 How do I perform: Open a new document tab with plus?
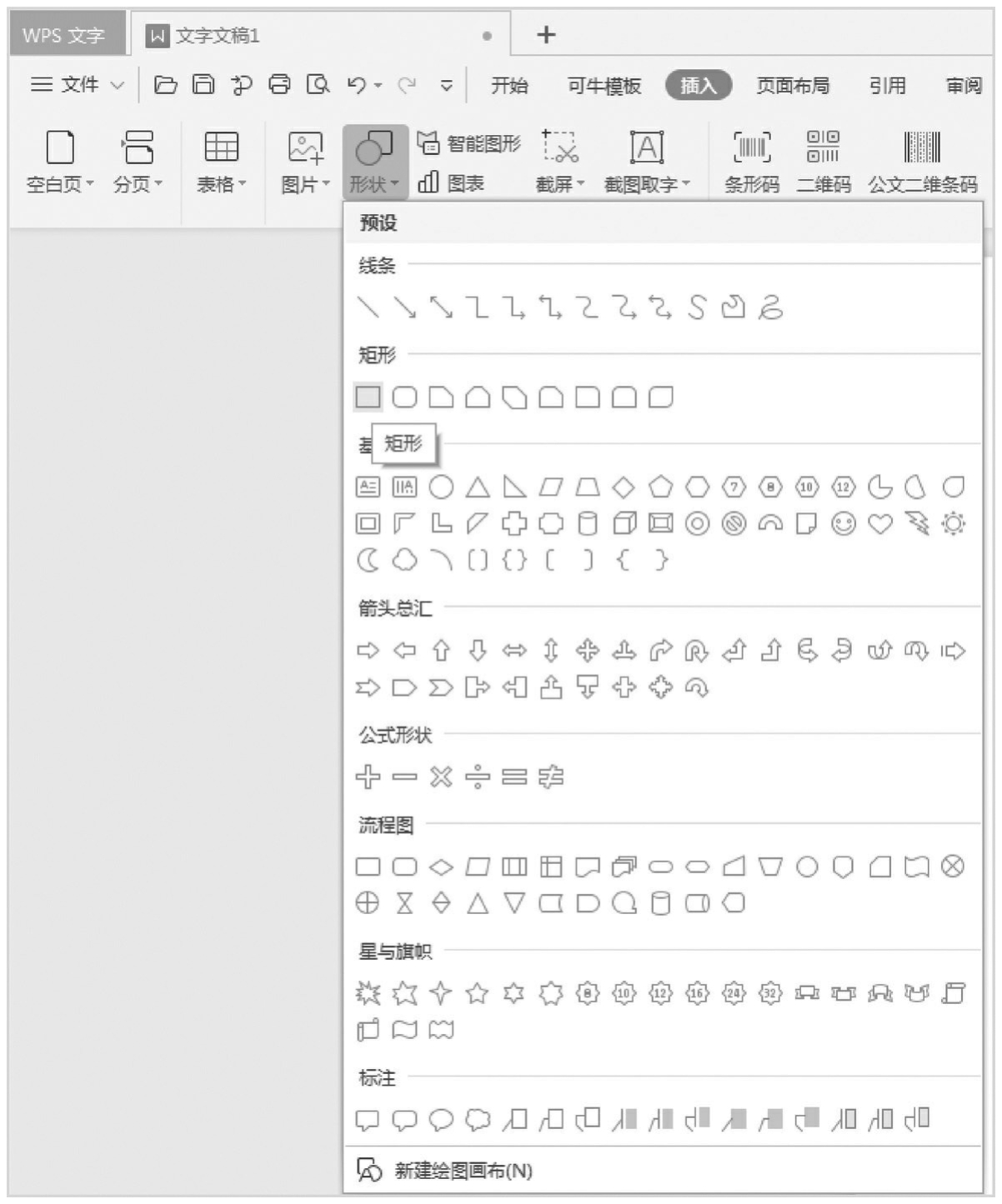(x=546, y=34)
